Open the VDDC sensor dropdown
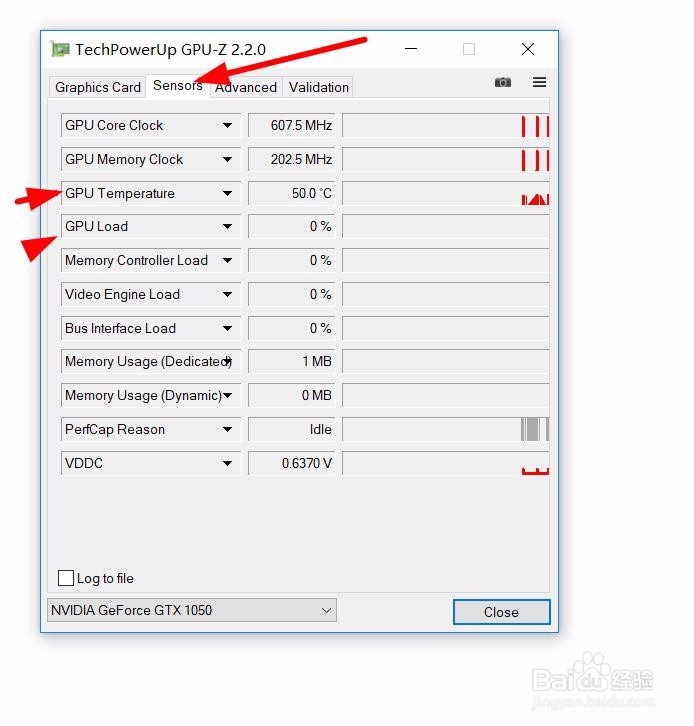694x726 pixels. click(x=227, y=463)
